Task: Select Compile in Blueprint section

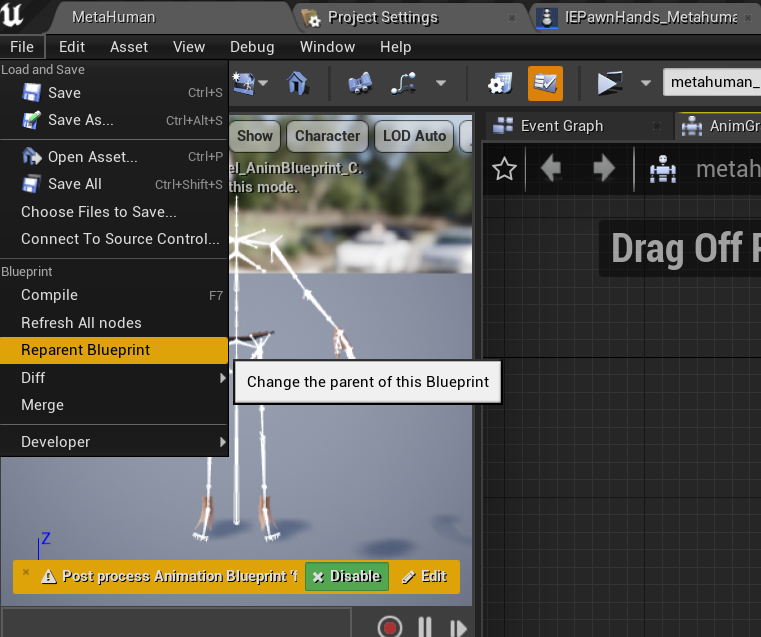Action: click(x=114, y=295)
